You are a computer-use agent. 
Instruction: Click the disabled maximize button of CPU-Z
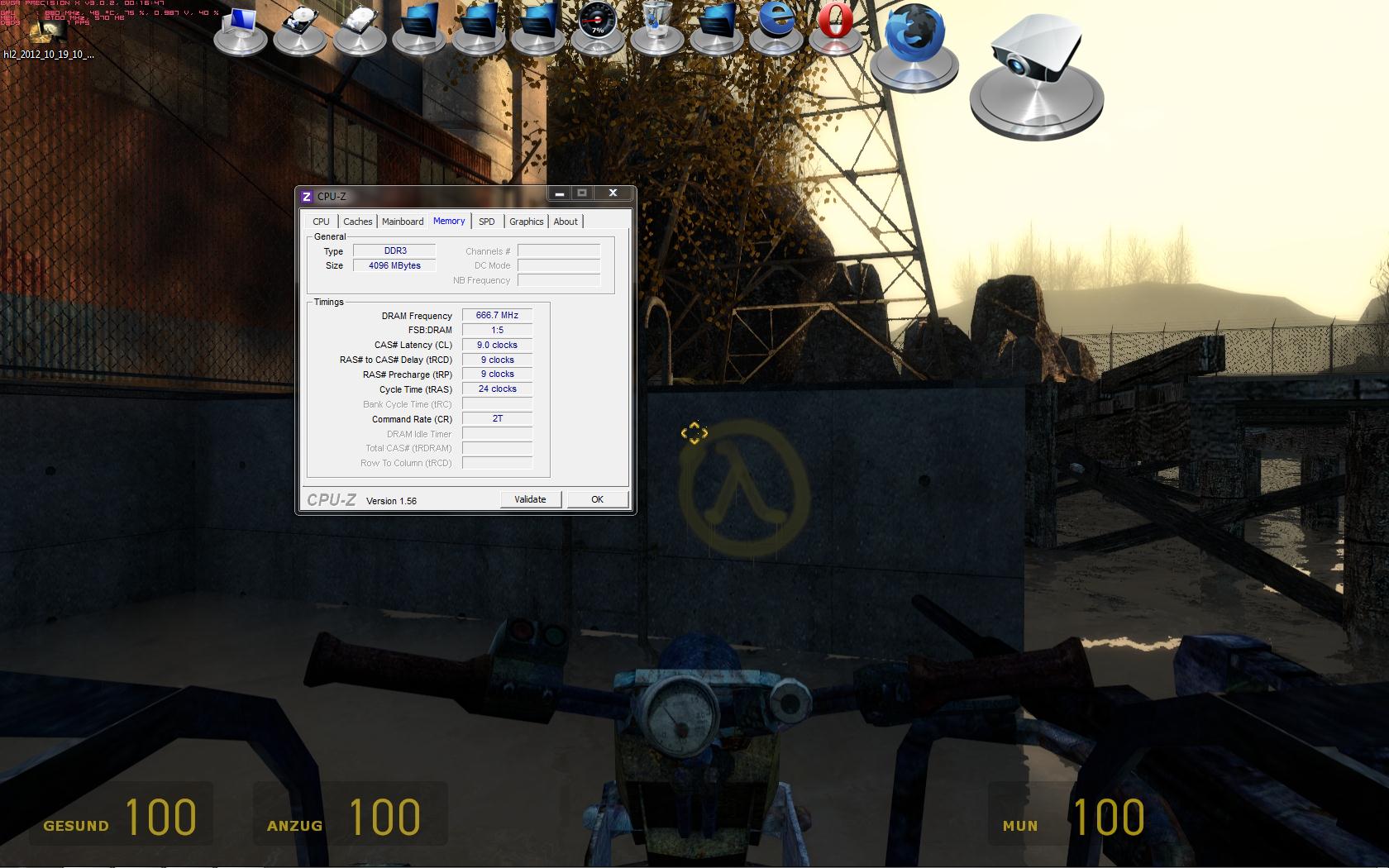[x=582, y=193]
